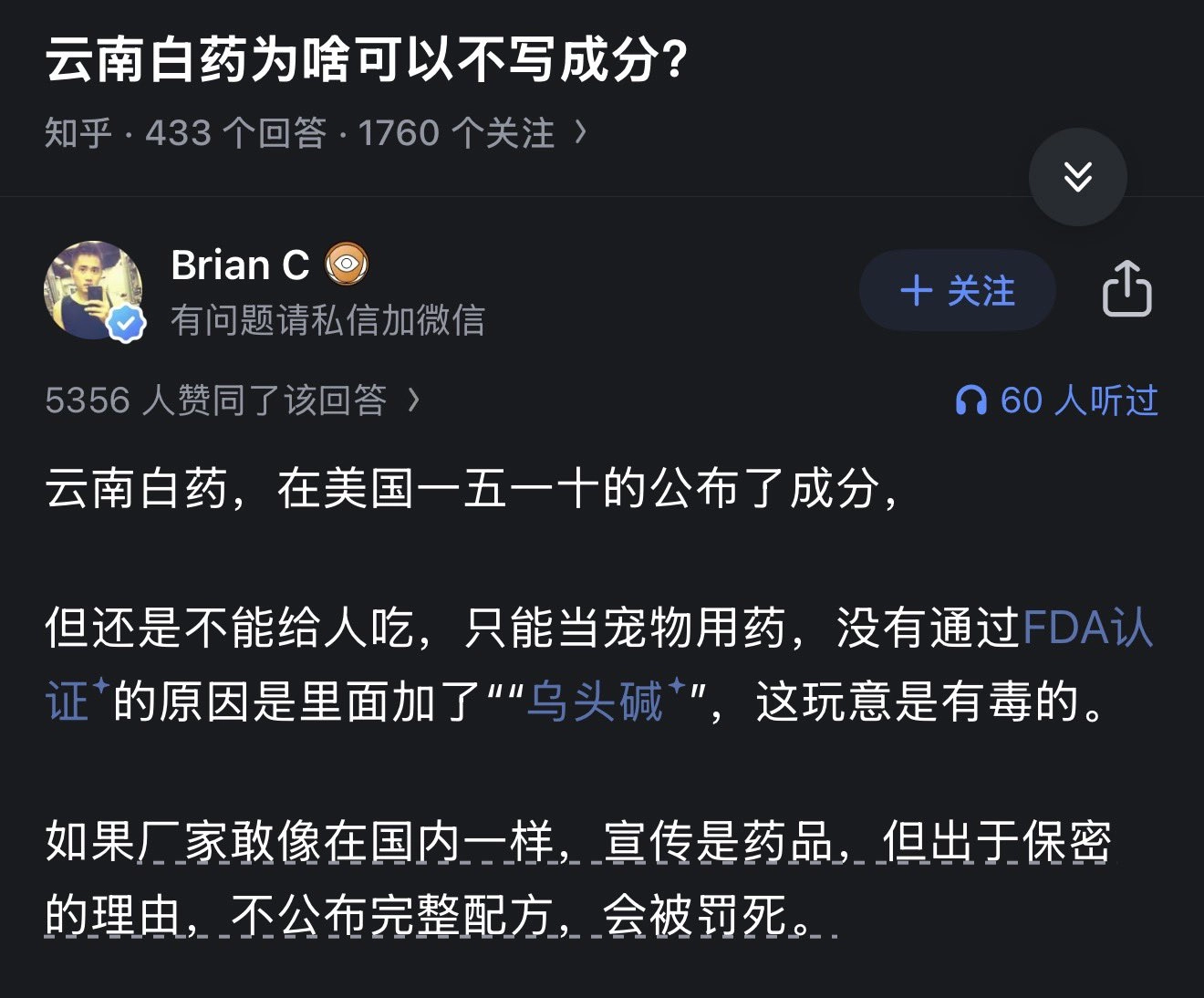Click the share icon beside the follow button

pyautogui.click(x=1126, y=289)
